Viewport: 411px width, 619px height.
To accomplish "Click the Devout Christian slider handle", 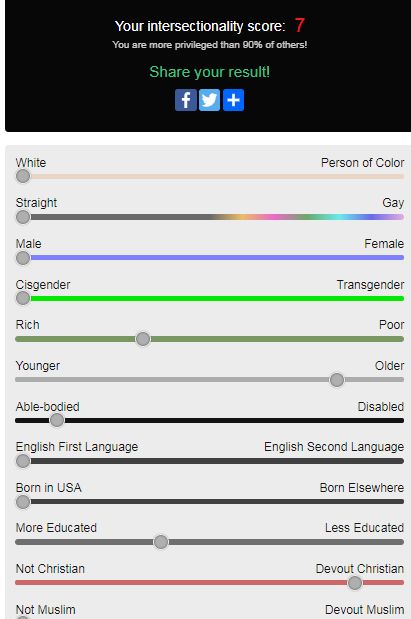I will click(x=355, y=583).
